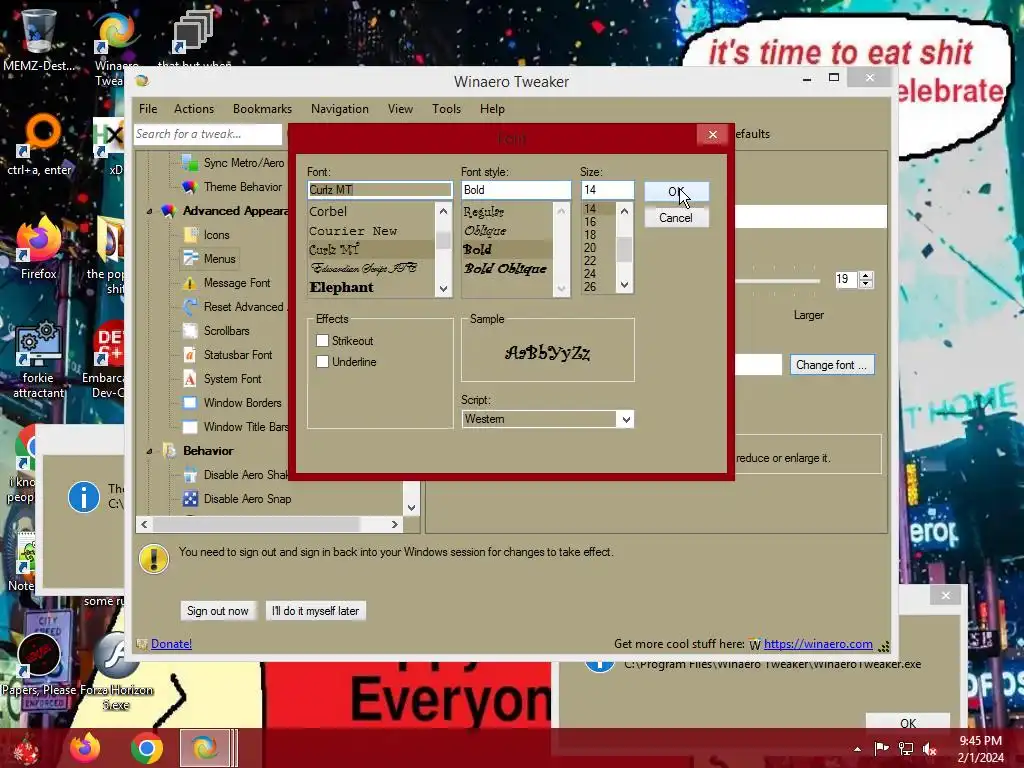The width and height of the screenshot is (1024, 768).
Task: Open the Navigation menu
Action: click(340, 109)
